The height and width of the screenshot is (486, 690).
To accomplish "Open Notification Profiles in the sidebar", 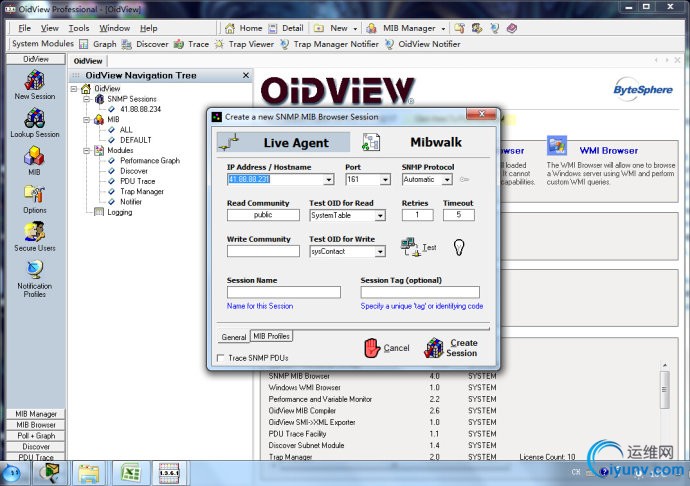I will (34, 278).
